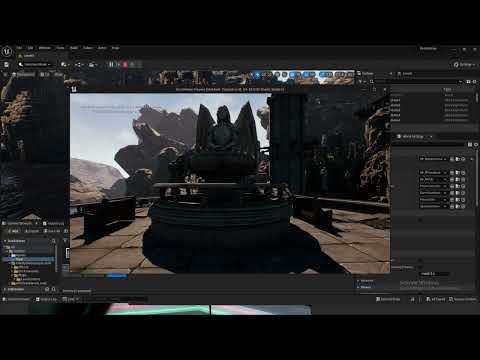The image size is (480, 360).
Task: Click the Outliner search field
Action: 417,81
